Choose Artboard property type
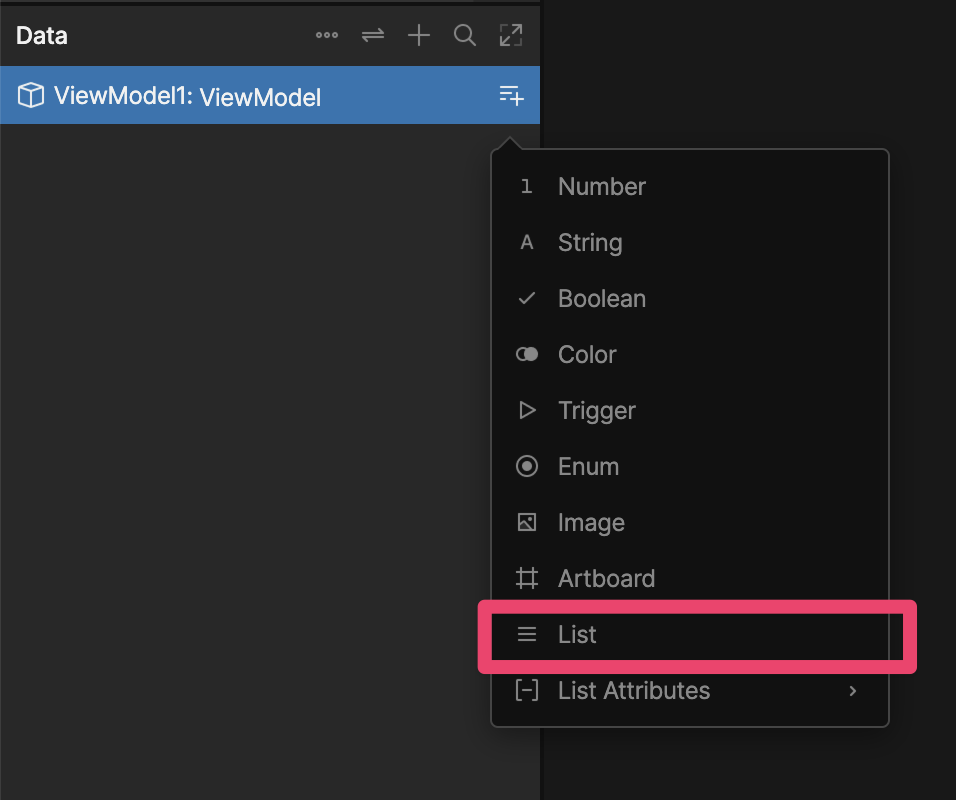956x800 pixels. pyautogui.click(x=690, y=579)
